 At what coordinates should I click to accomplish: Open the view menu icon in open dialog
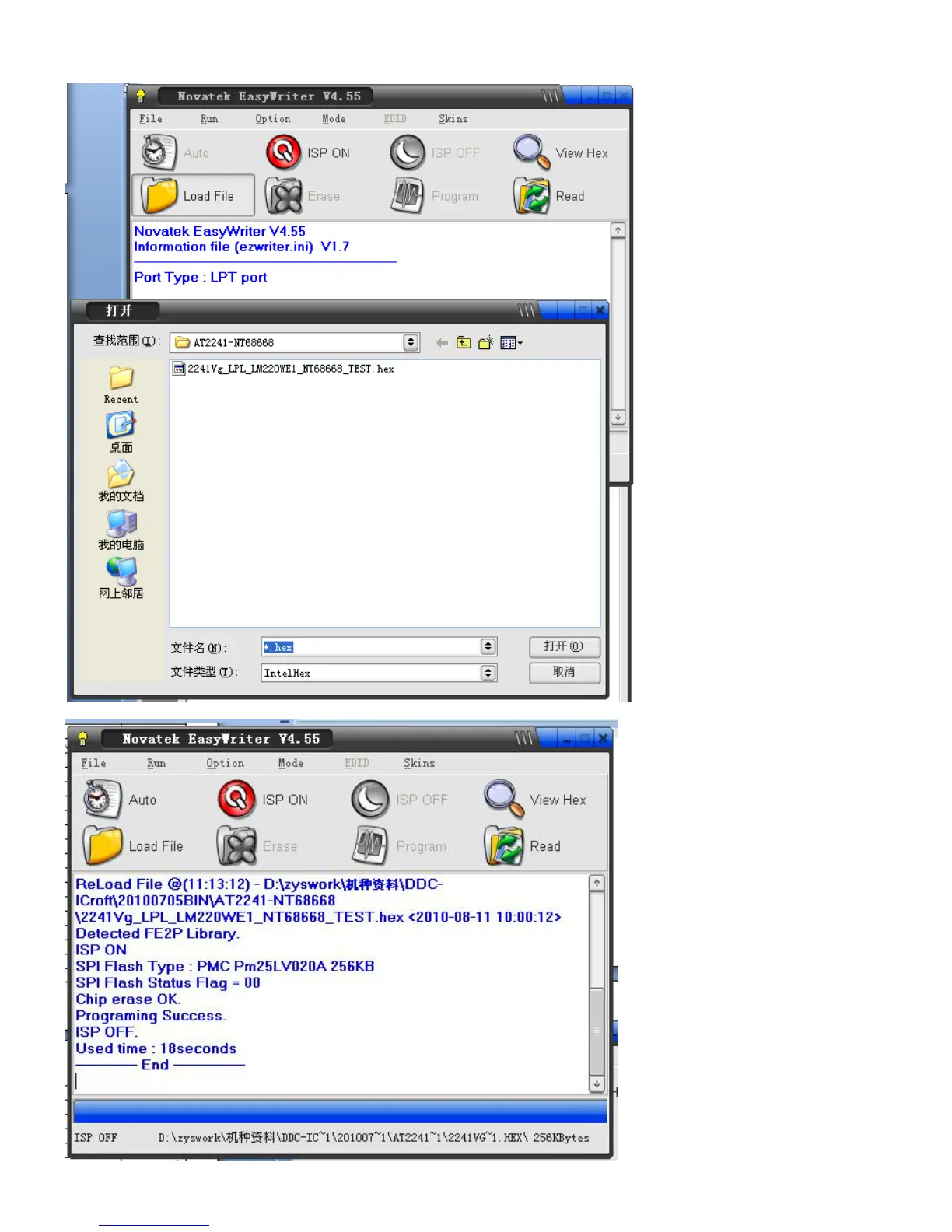pyautogui.click(x=511, y=342)
